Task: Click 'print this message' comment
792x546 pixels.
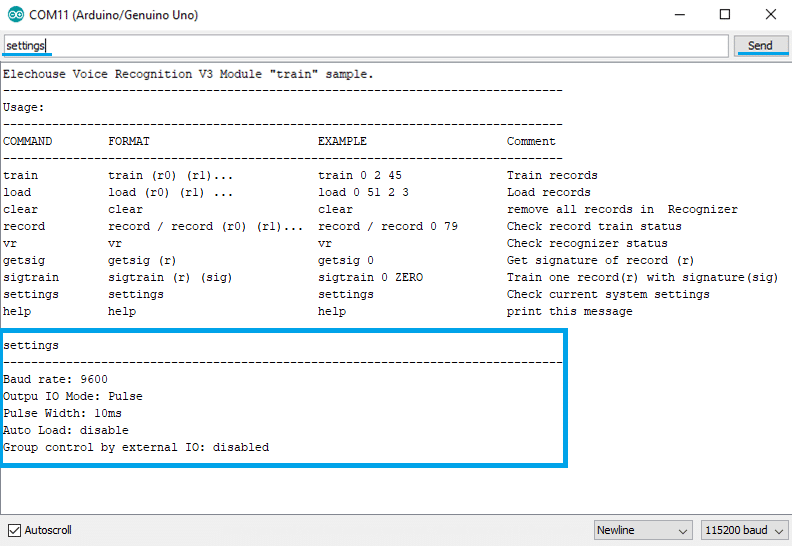Action: tap(569, 312)
